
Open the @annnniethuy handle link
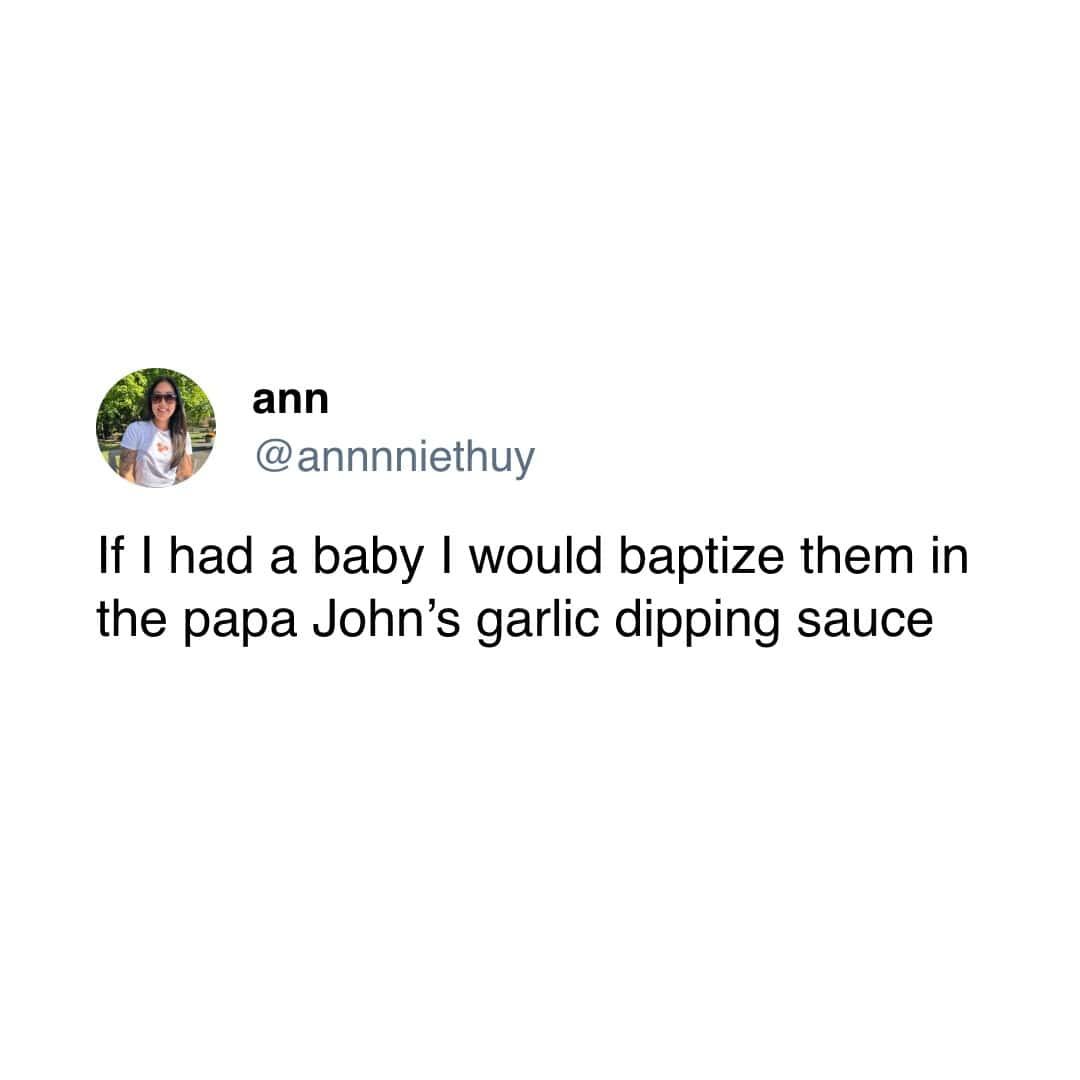395,457
